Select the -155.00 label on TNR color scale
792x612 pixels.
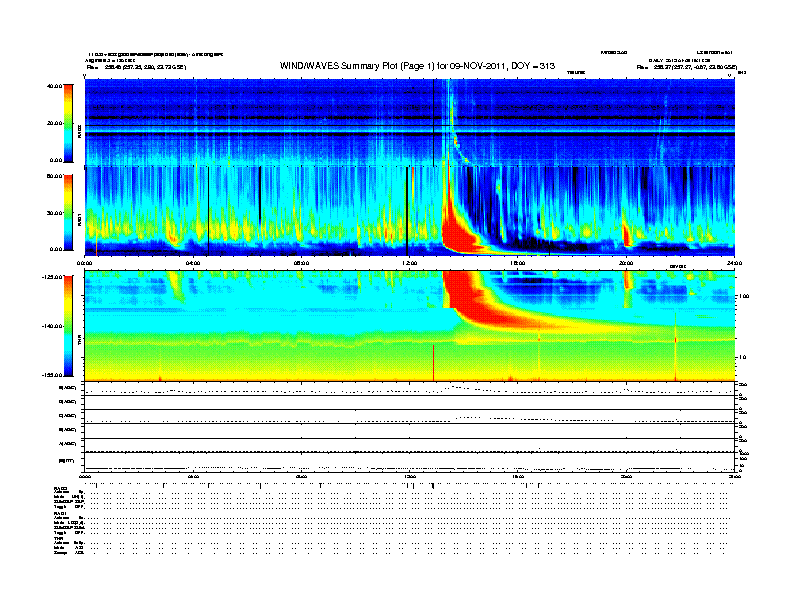pyautogui.click(x=53, y=375)
